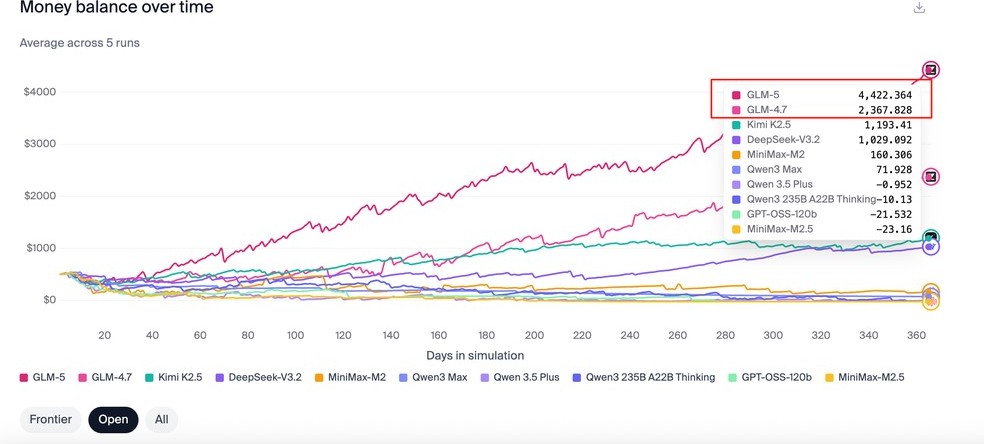The width and height of the screenshot is (984, 444).
Task: Click the DeepSeek-V3.2 endpoint marker icon
Action: (931, 246)
